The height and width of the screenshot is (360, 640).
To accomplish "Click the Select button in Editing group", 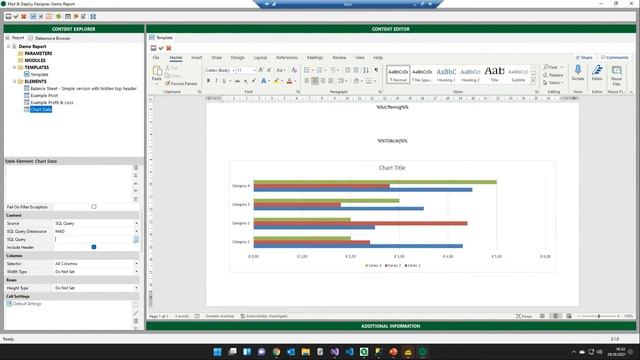I will 553,82.
